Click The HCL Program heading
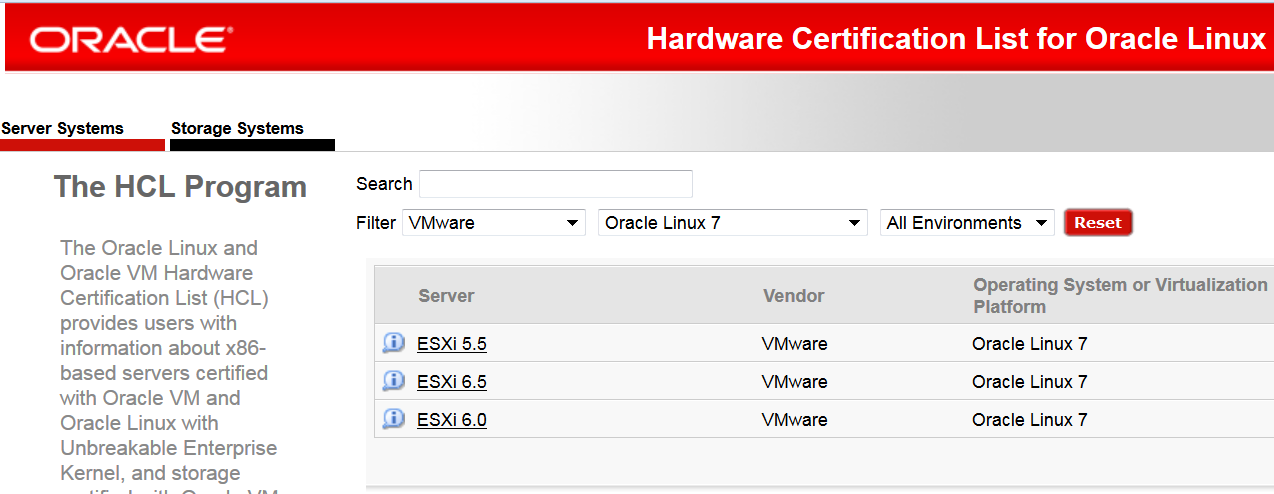1274x494 pixels. 180,187
